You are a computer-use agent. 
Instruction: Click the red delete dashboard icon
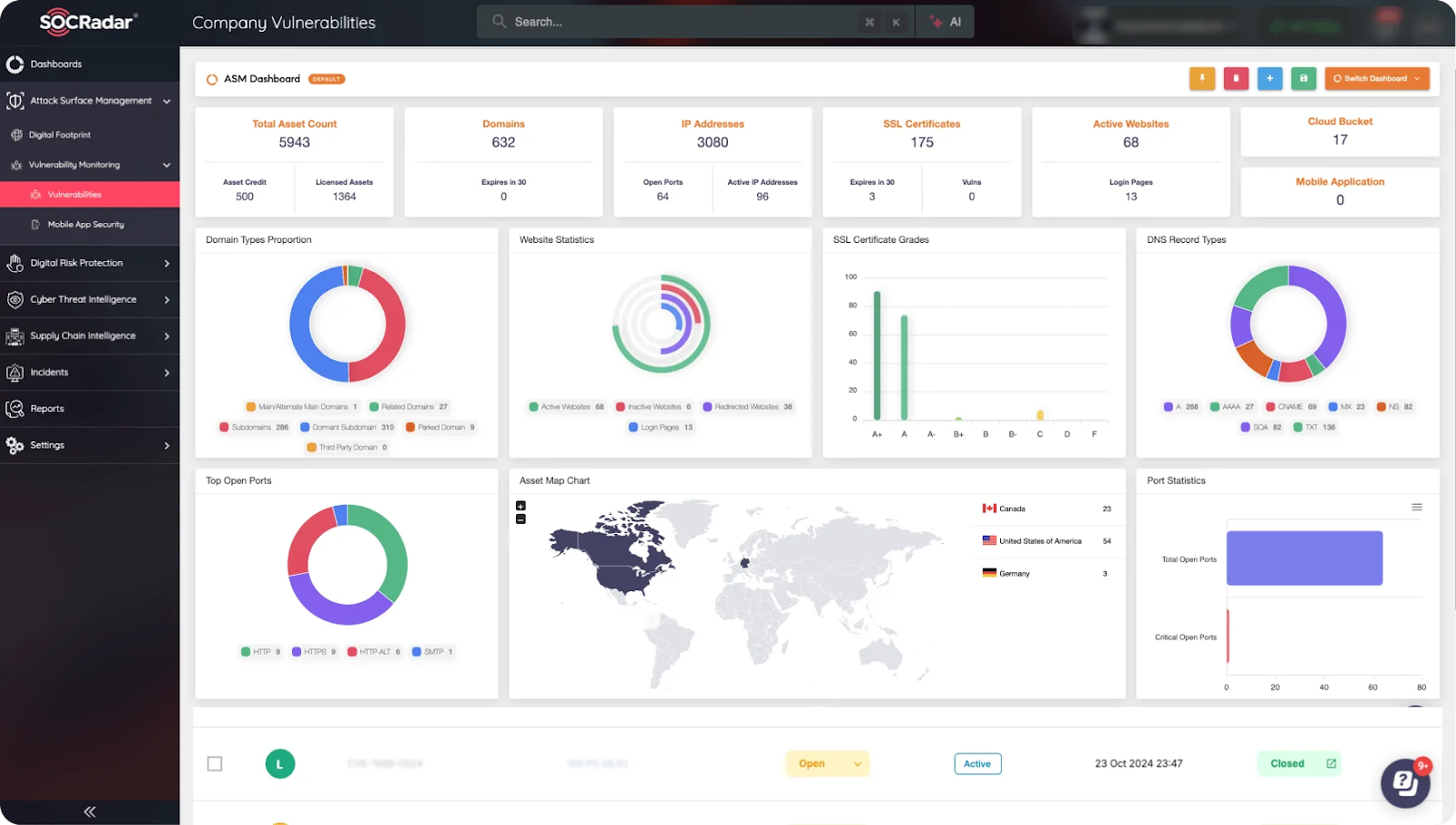click(1236, 78)
